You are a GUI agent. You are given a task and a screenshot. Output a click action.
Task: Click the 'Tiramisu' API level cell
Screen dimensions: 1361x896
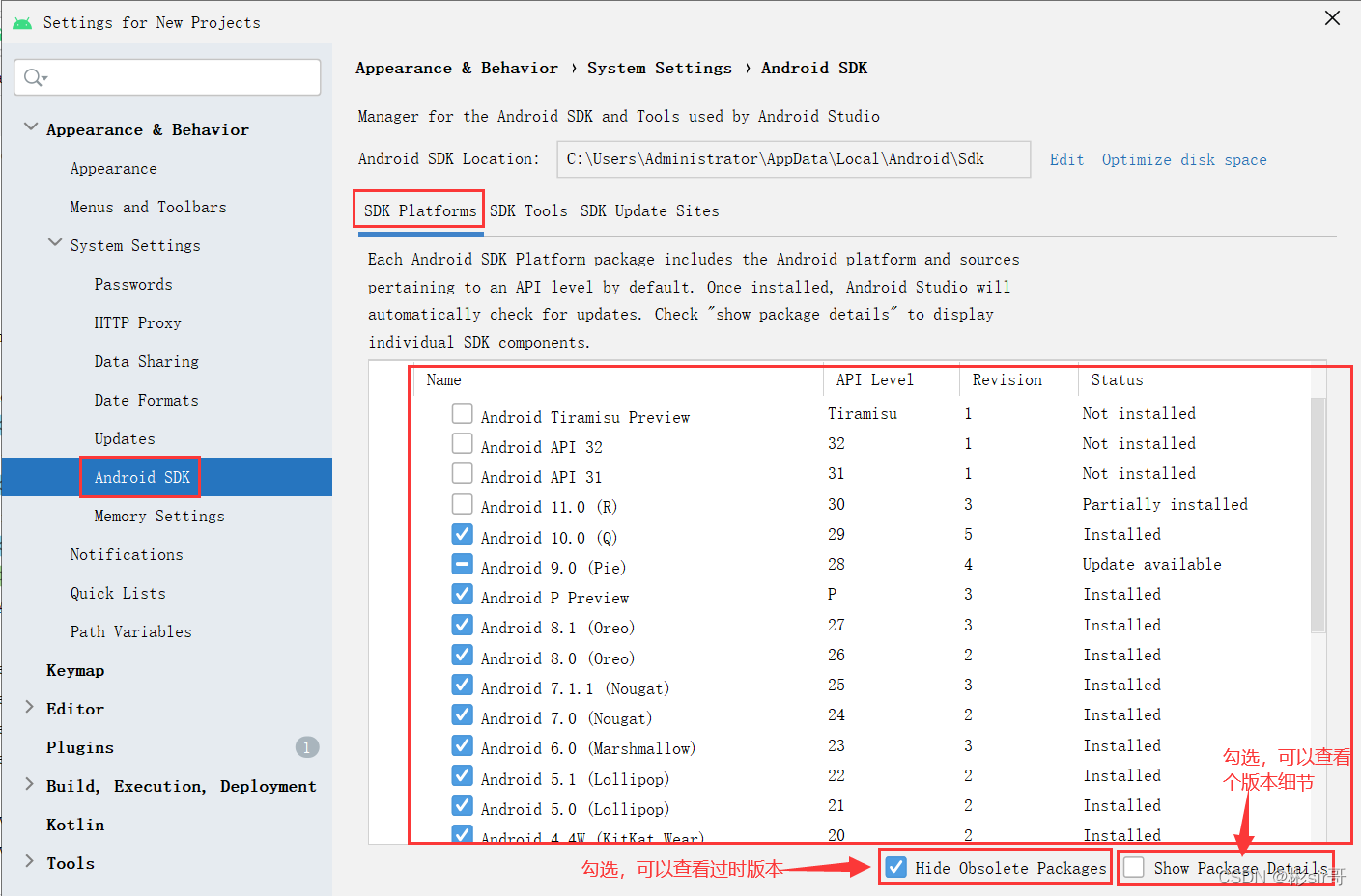[863, 413]
